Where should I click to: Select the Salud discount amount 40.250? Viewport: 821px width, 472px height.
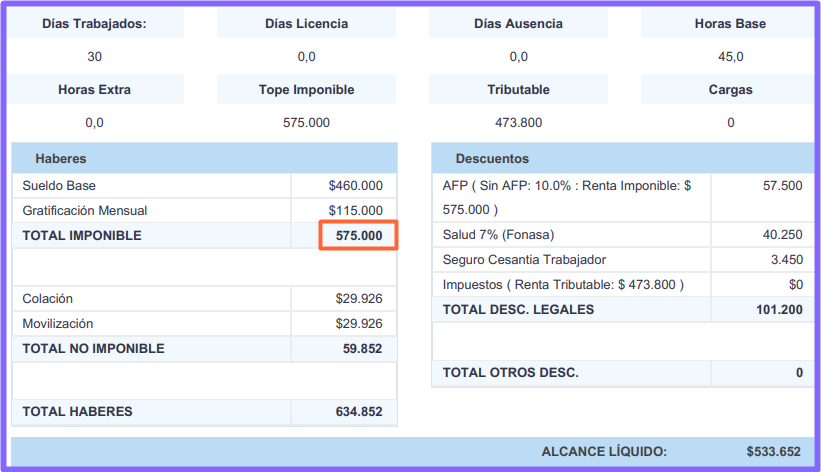click(782, 235)
